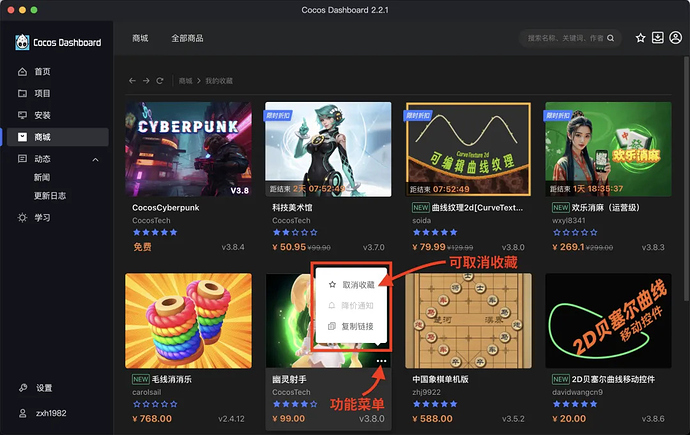Click the forward navigation arrow
The width and height of the screenshot is (690, 435).
pos(146,81)
